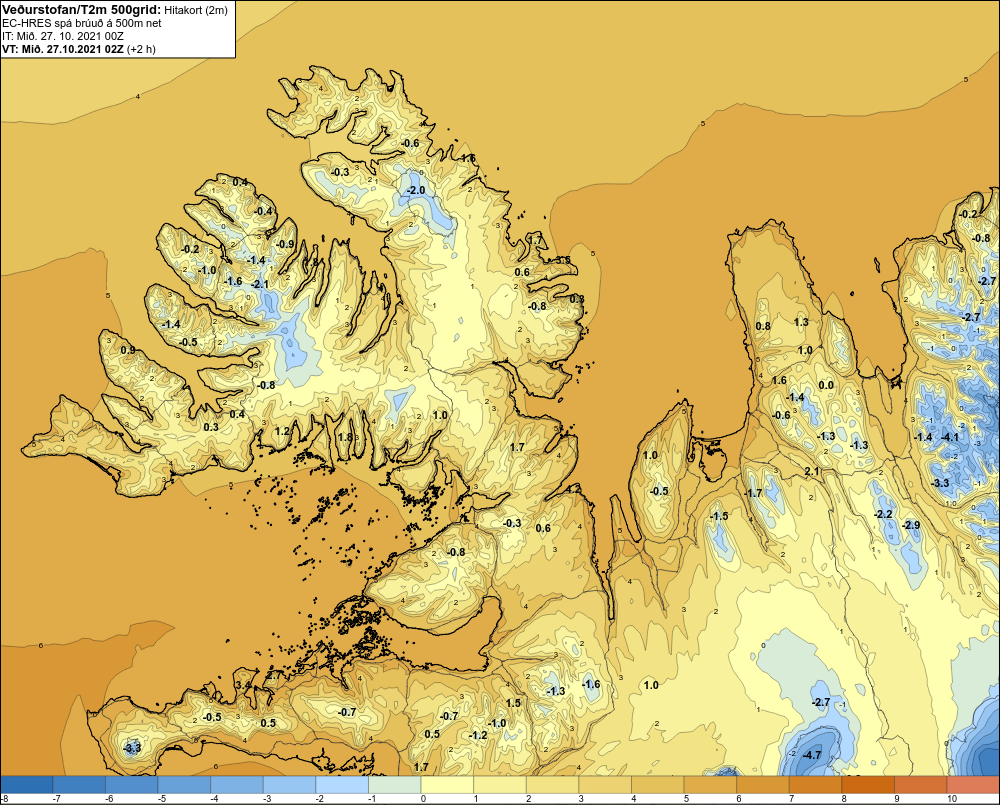The width and height of the screenshot is (1000, 805).
Task: Pick the legend color between 4 and 5
Action: point(657,785)
